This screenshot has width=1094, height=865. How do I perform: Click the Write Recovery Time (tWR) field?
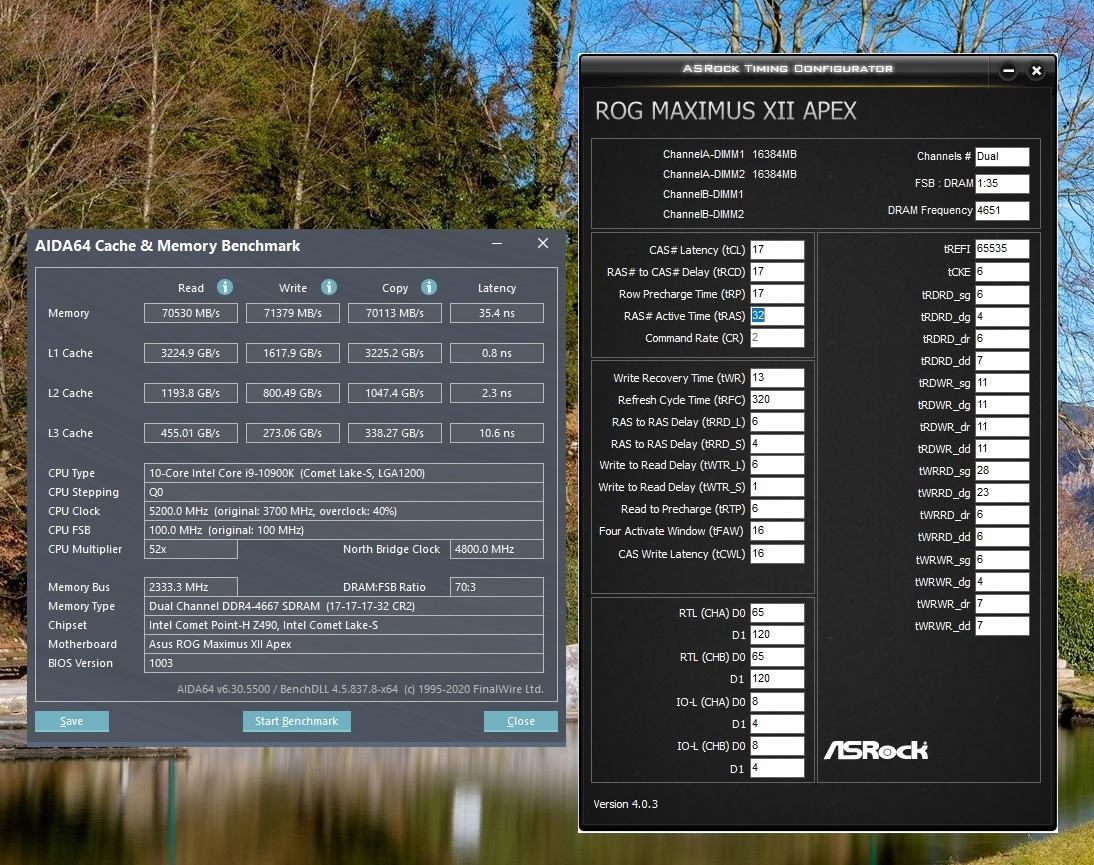pos(777,377)
